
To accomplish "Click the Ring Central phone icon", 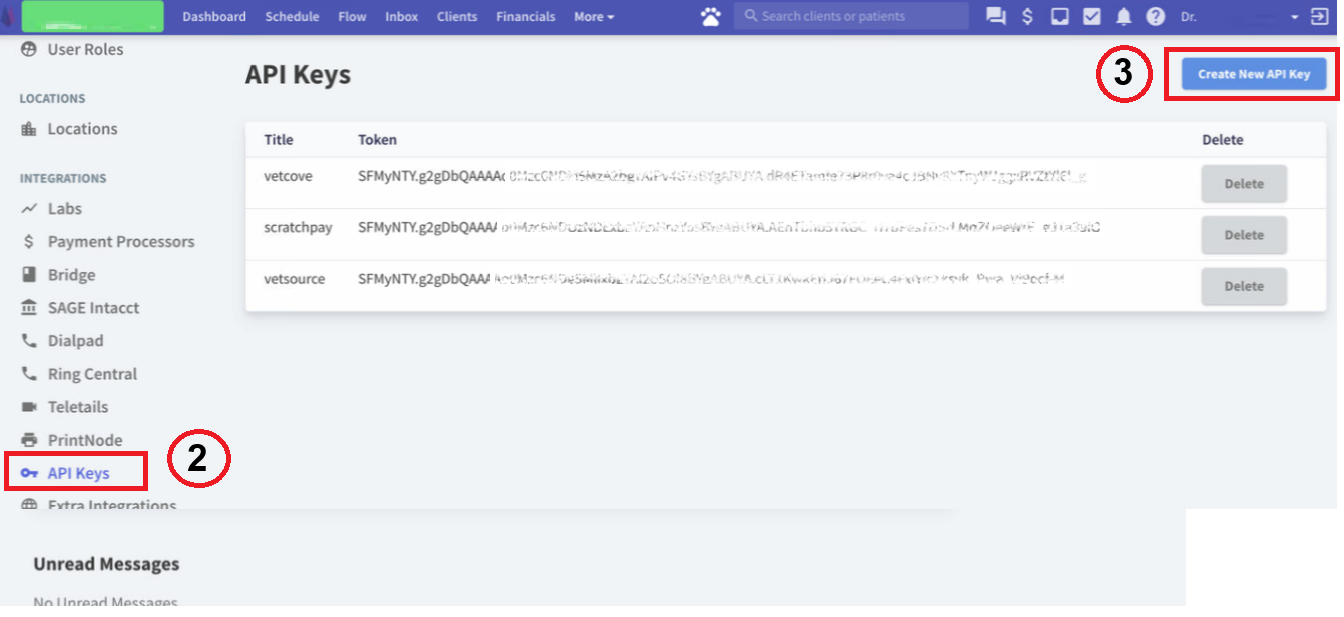I will (28, 374).
